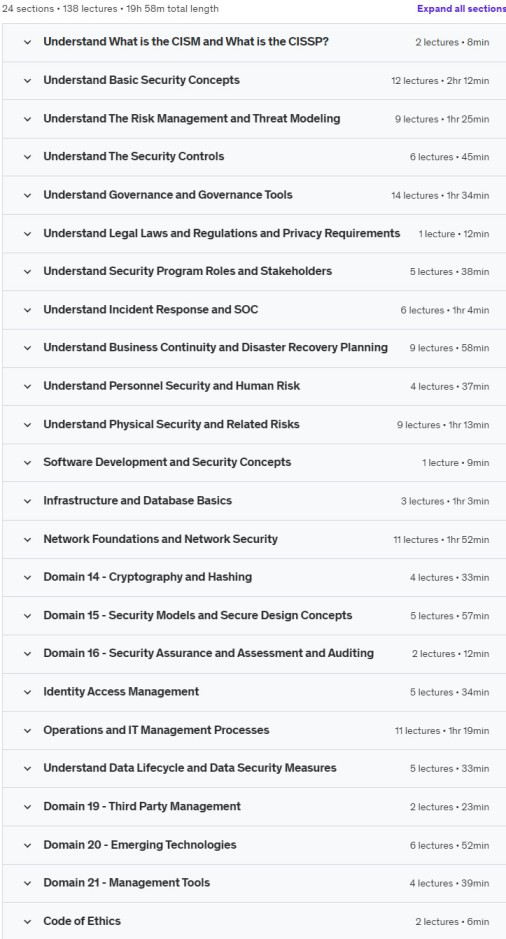Open 'Domain 14 - Cryptography and Hashing' title
506x939 pixels.
pos(147,577)
